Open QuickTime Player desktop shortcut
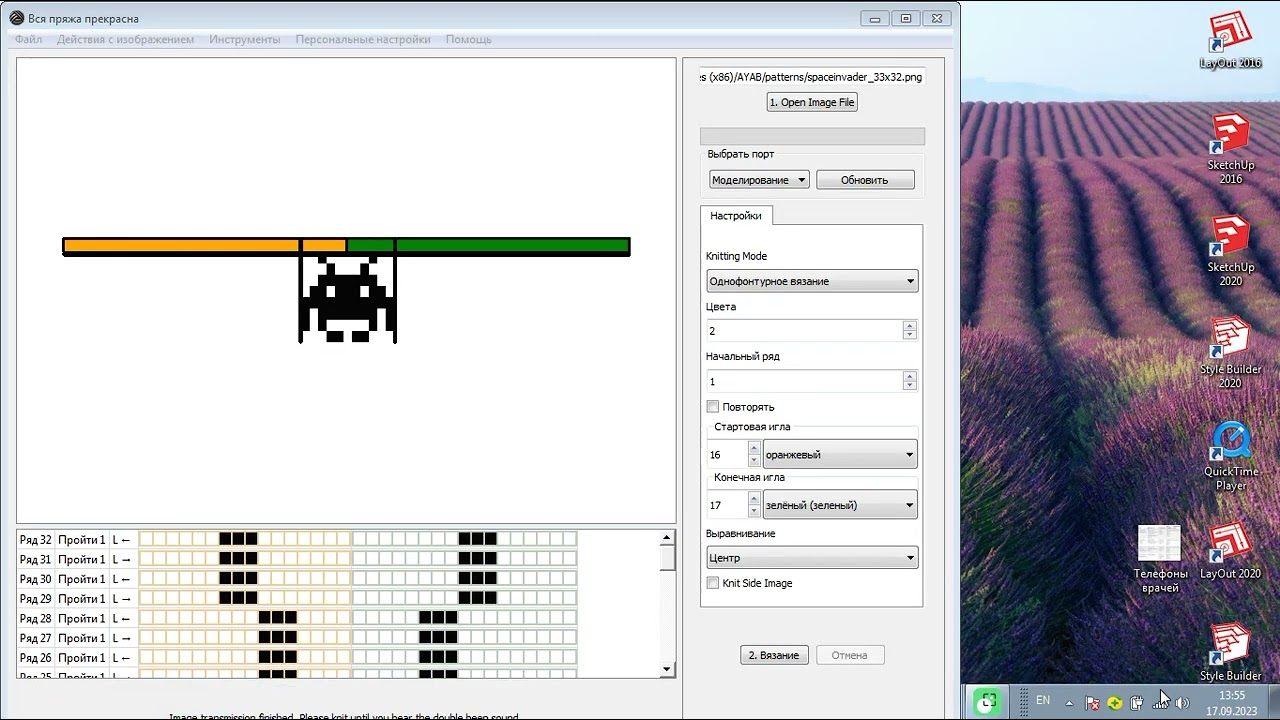1280x720 pixels. (x=1231, y=456)
